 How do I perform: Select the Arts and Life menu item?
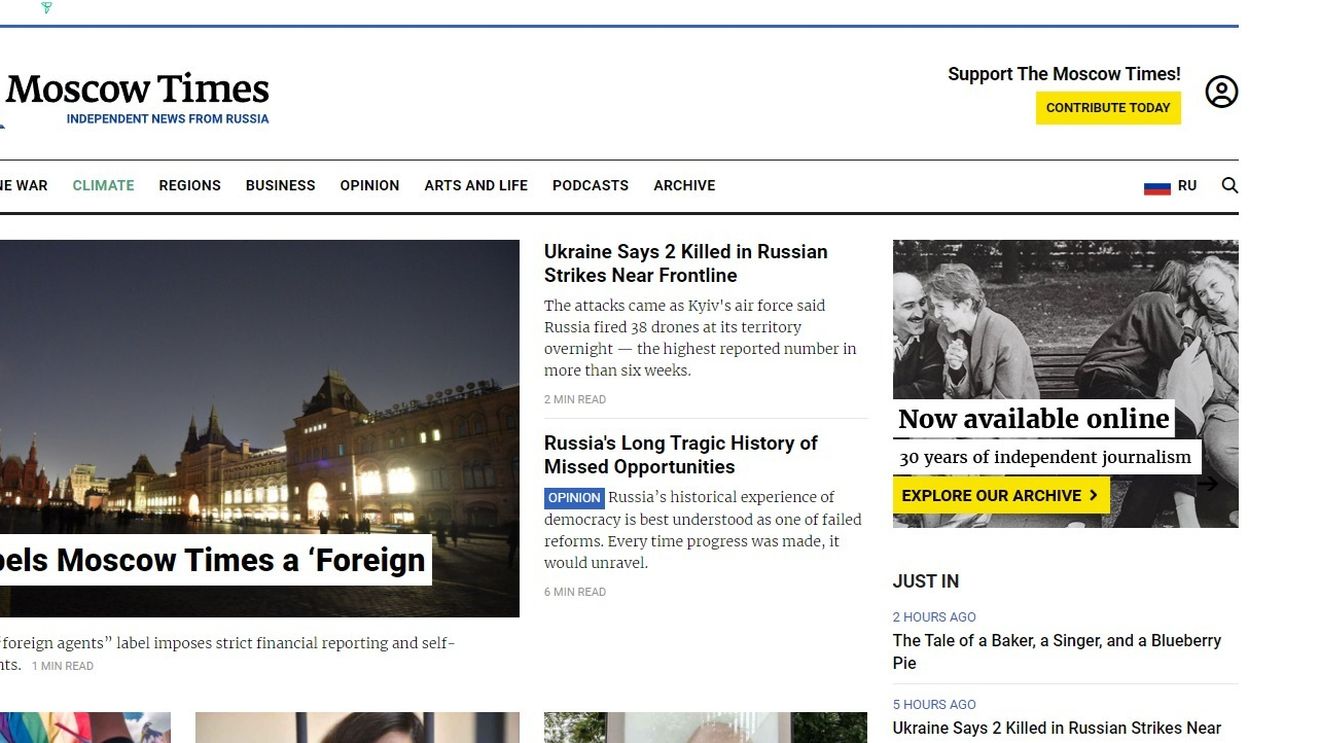(x=476, y=185)
